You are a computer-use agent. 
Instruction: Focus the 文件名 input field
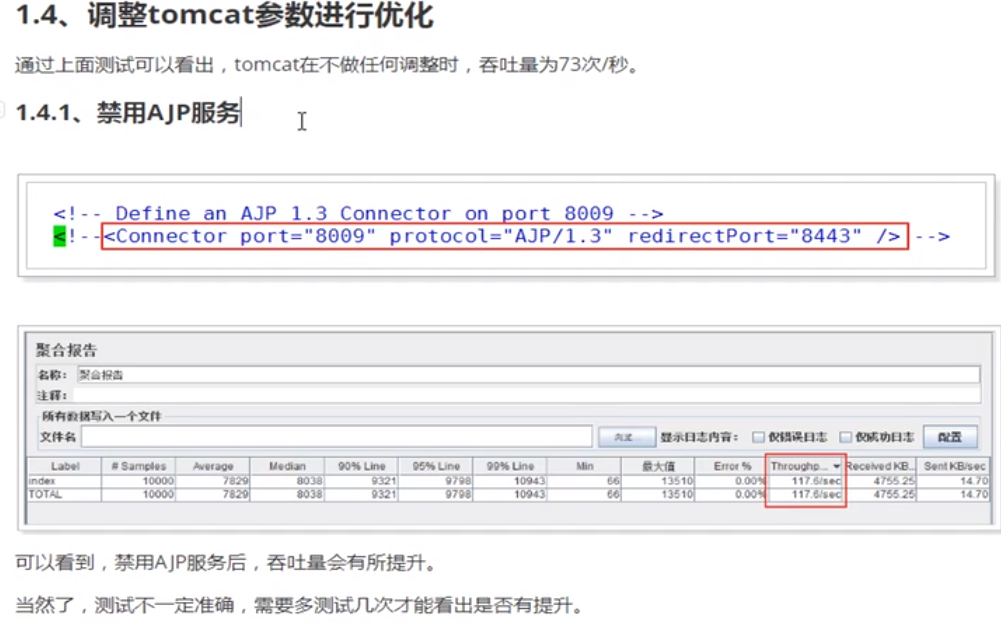click(336, 437)
